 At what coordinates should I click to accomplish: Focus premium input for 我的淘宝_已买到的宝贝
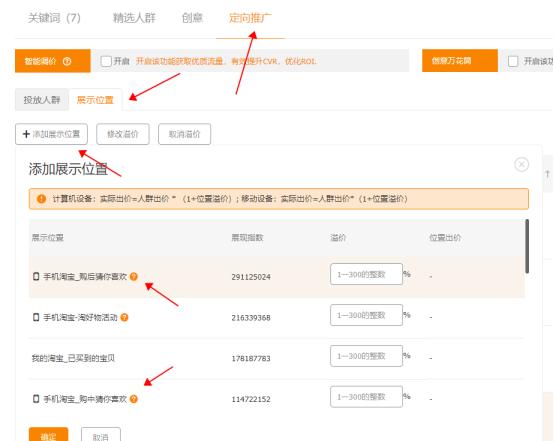[x=366, y=356]
